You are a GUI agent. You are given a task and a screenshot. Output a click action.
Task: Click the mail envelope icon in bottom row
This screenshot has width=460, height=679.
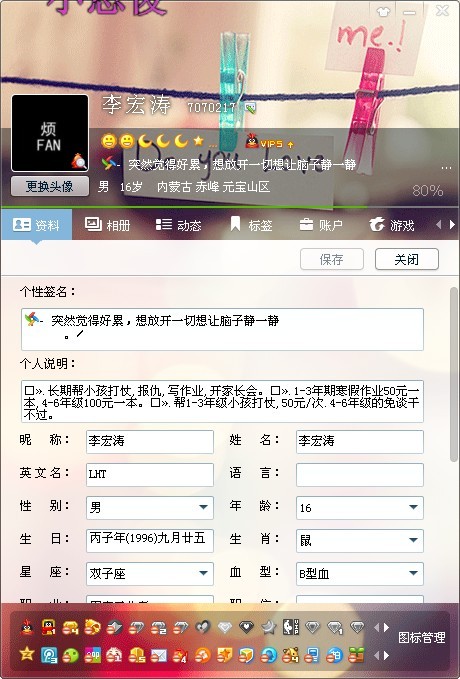(159, 655)
